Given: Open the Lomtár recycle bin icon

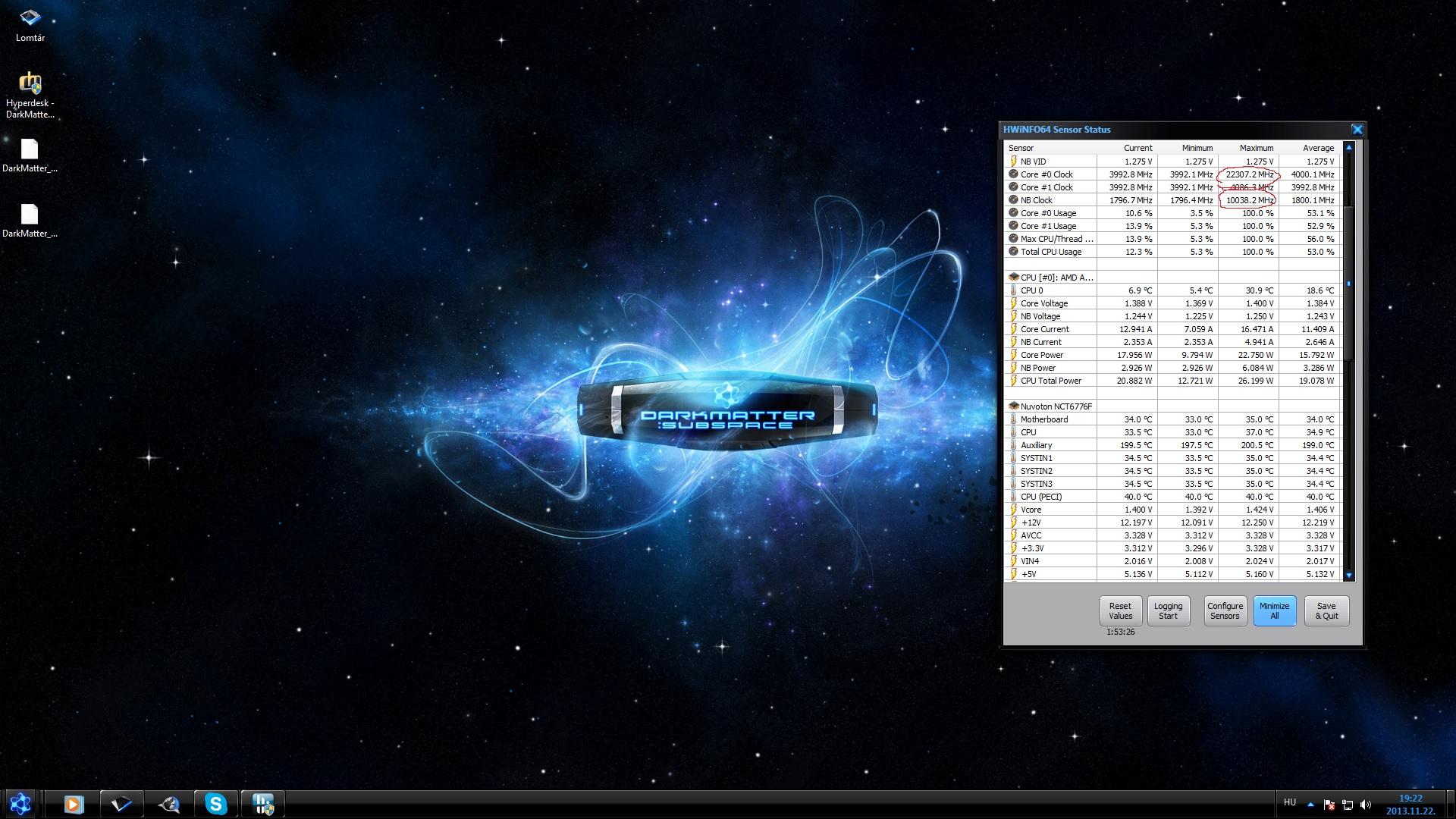Looking at the screenshot, I should (30, 24).
